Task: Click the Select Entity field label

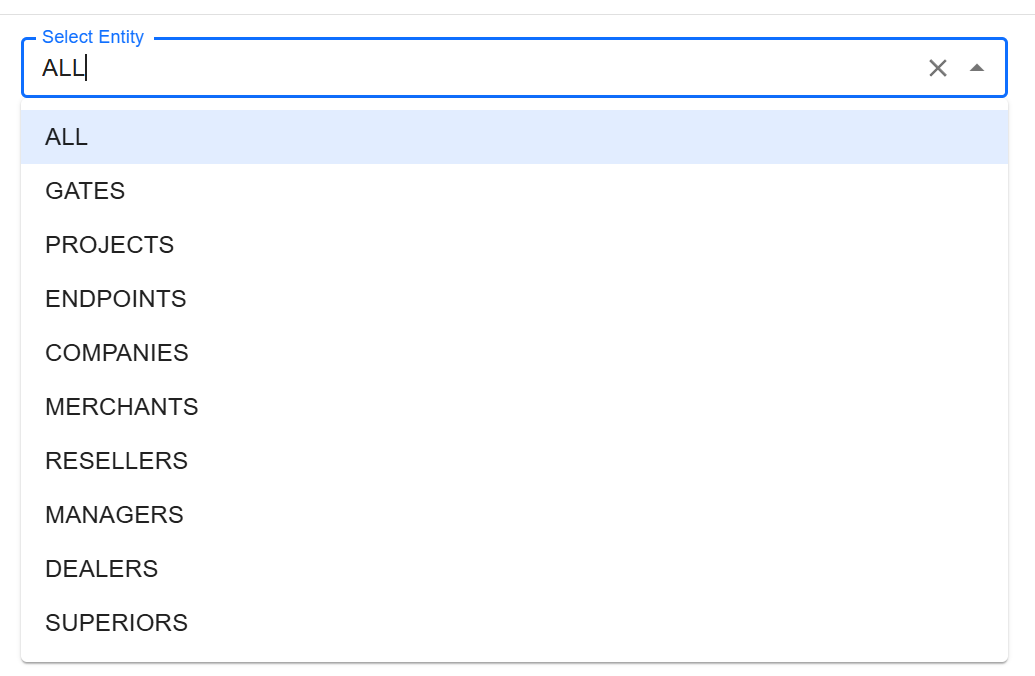Action: 93,37
